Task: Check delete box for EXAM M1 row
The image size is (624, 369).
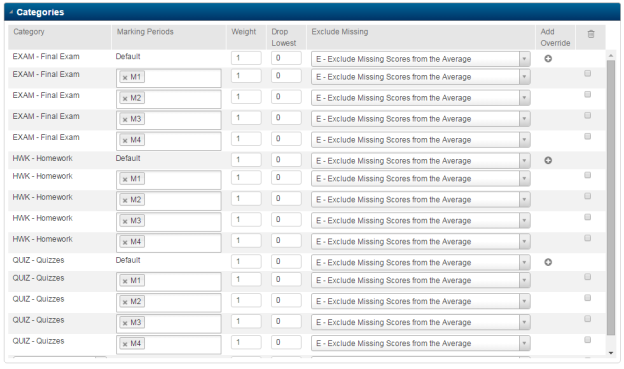Action: [x=587, y=74]
